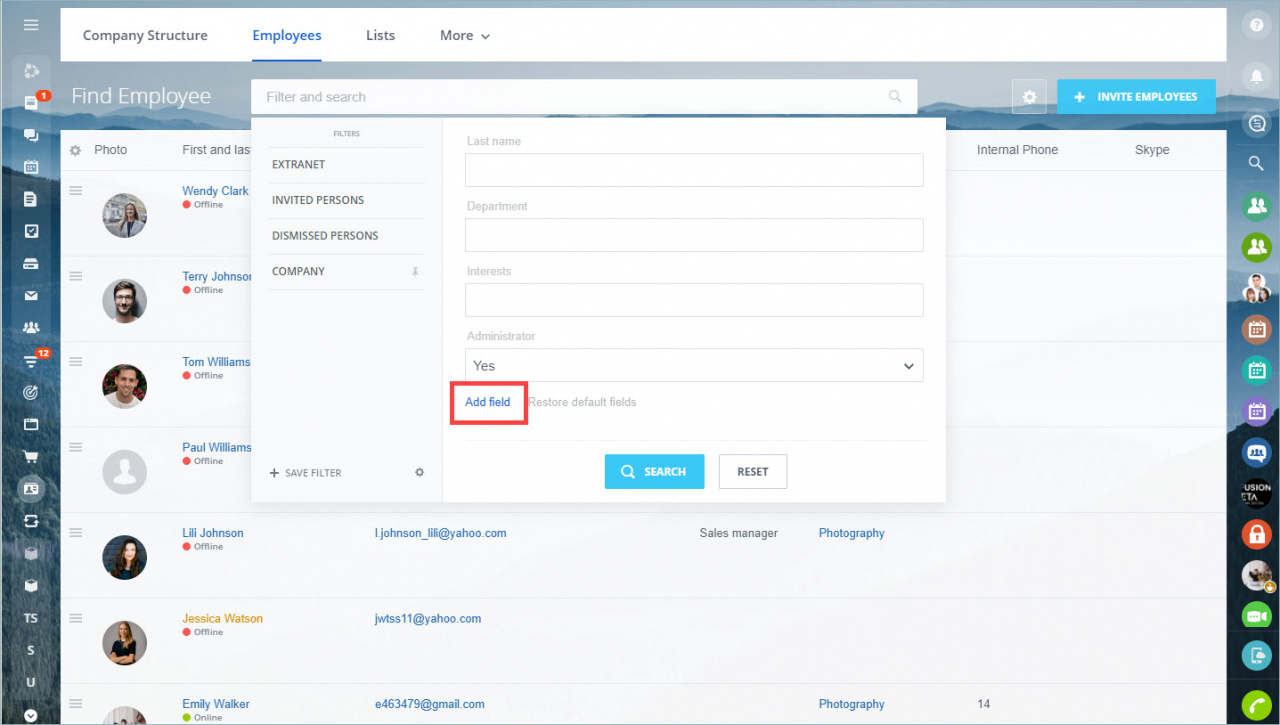This screenshot has height=725, width=1280.
Task: Open the chat search icon in right panel
Action: tap(1256, 123)
